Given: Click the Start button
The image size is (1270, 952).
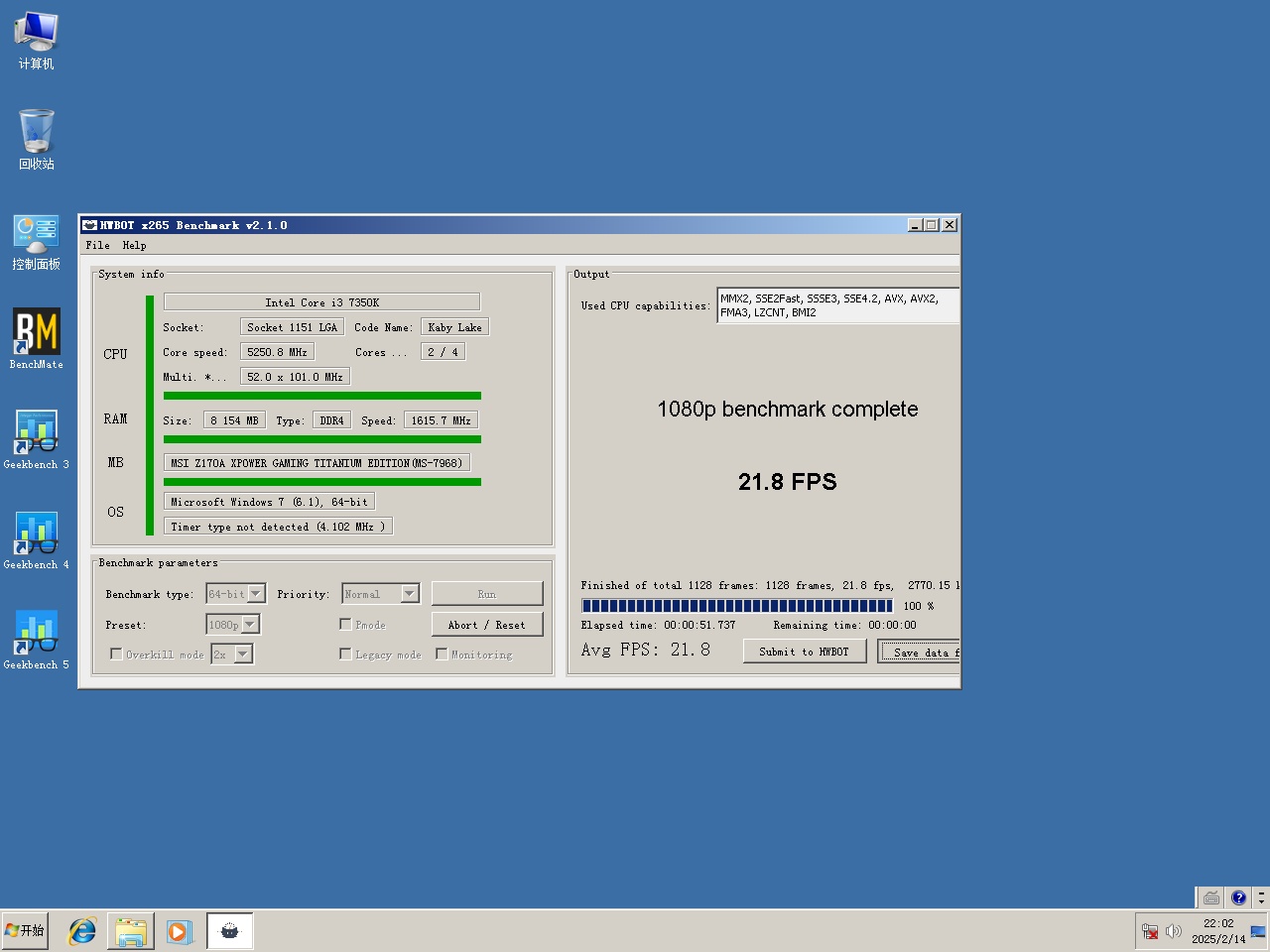Looking at the screenshot, I should [25, 931].
